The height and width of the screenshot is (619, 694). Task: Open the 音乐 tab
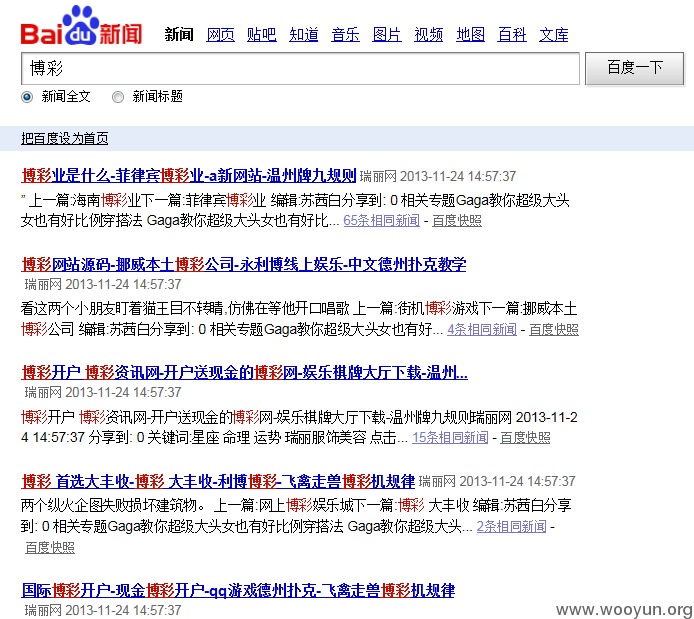[345, 34]
